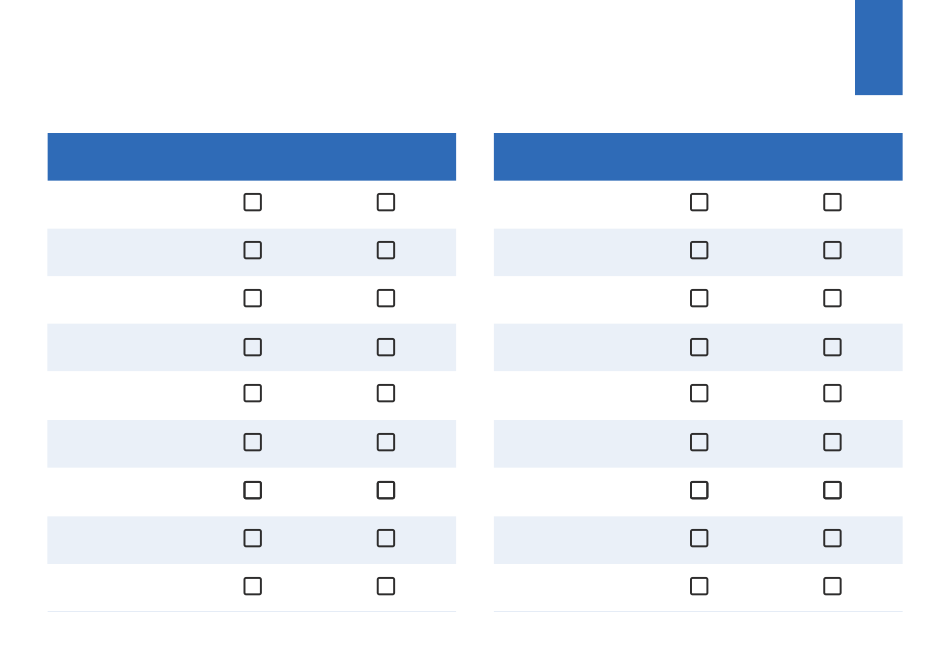Select right table's third row, first checkbox
The height and width of the screenshot is (665, 950).
tap(699, 298)
